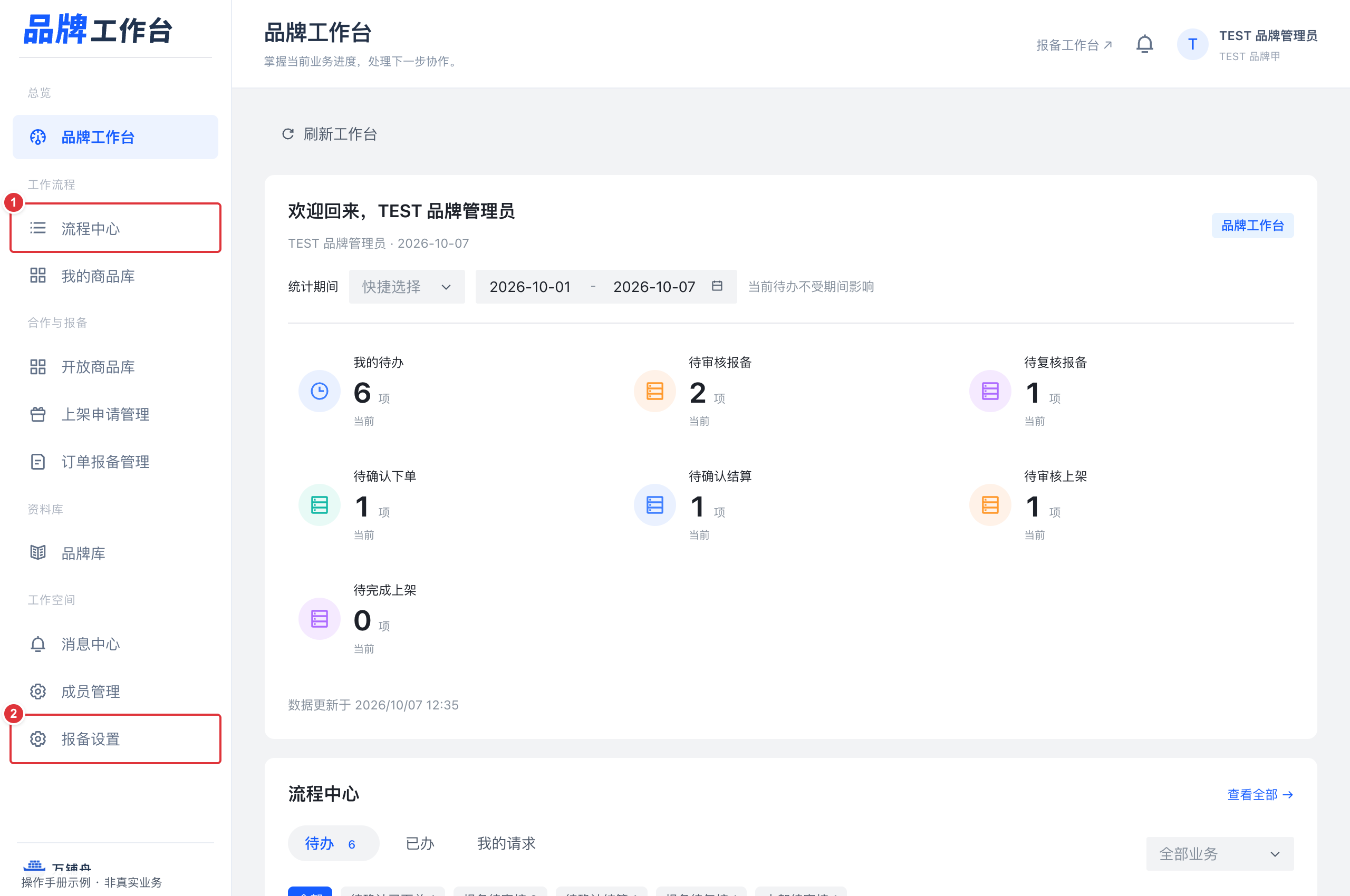Screen dimensions: 1350x896
Task: Click the notification bell in the header
Action: [1145, 44]
